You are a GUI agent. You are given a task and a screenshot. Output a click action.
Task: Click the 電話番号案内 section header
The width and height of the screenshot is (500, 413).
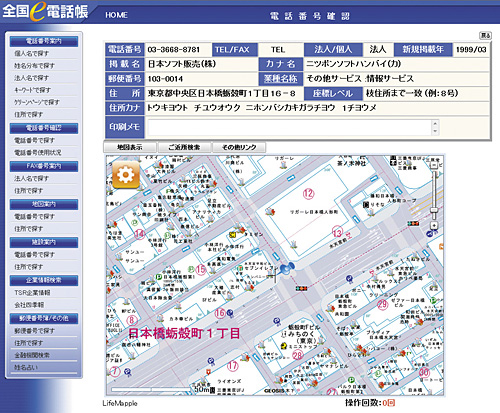tap(44, 41)
